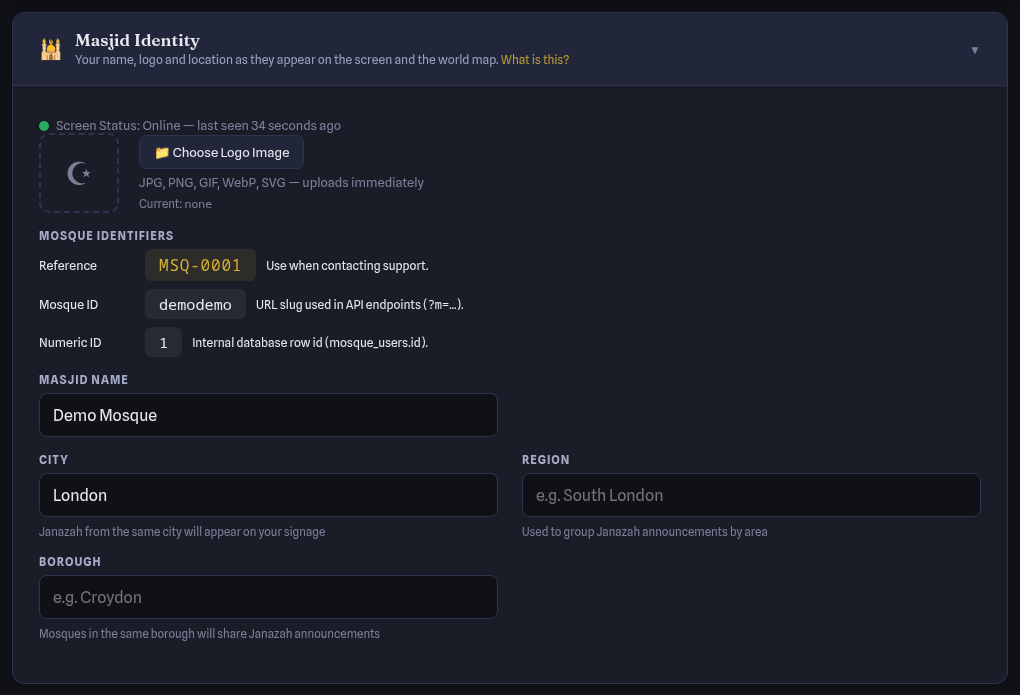Click the folder icon in Choose Logo Image
Viewport: 1020px width, 695px height.
tap(162, 152)
